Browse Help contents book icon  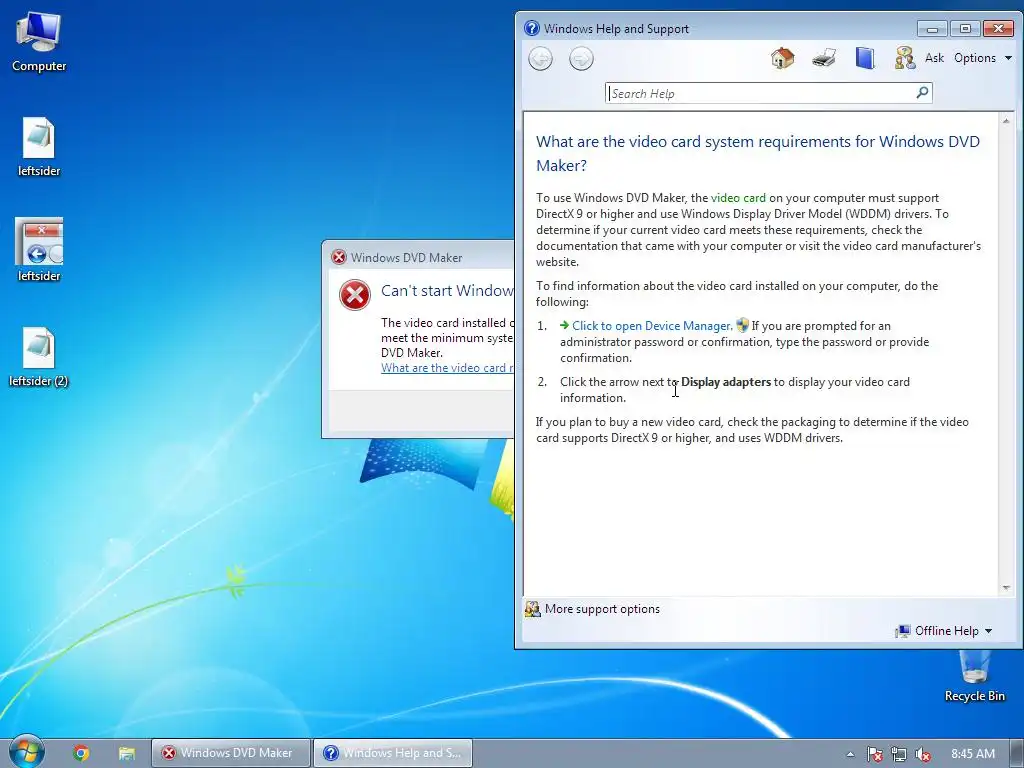(x=865, y=58)
